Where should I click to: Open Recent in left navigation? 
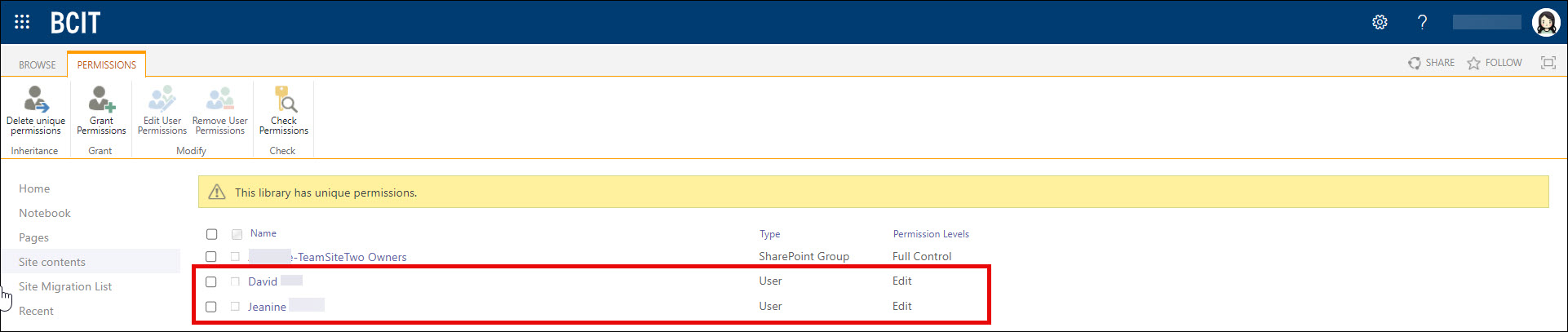coord(36,311)
